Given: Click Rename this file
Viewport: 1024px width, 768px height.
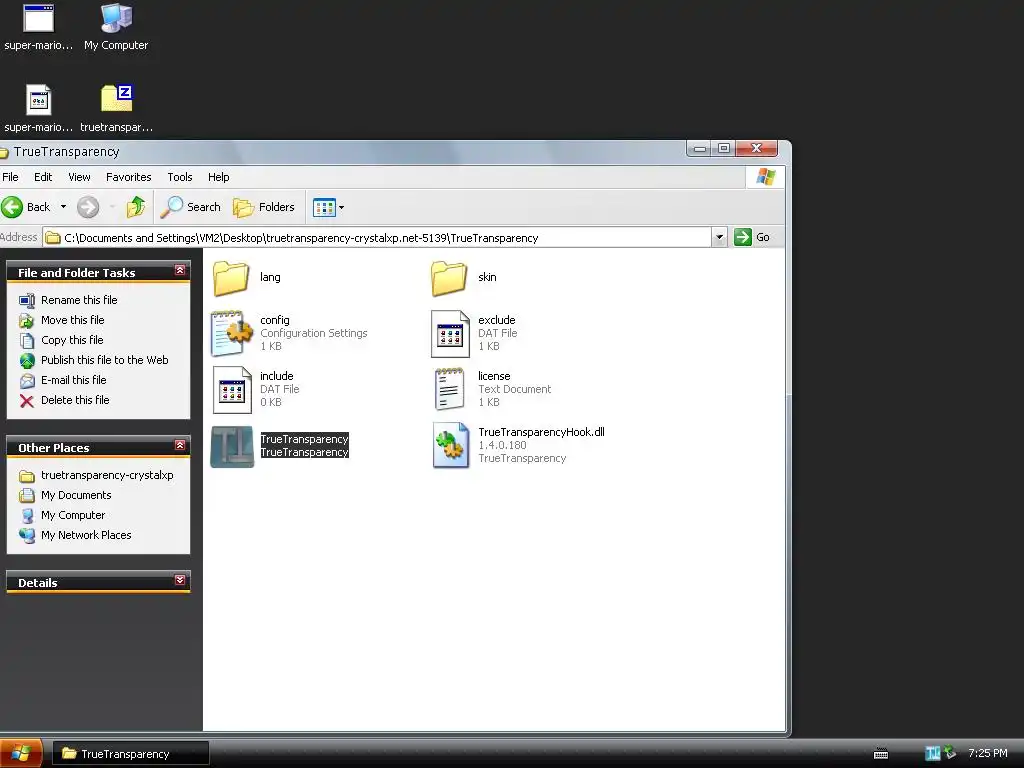Looking at the screenshot, I should point(79,300).
